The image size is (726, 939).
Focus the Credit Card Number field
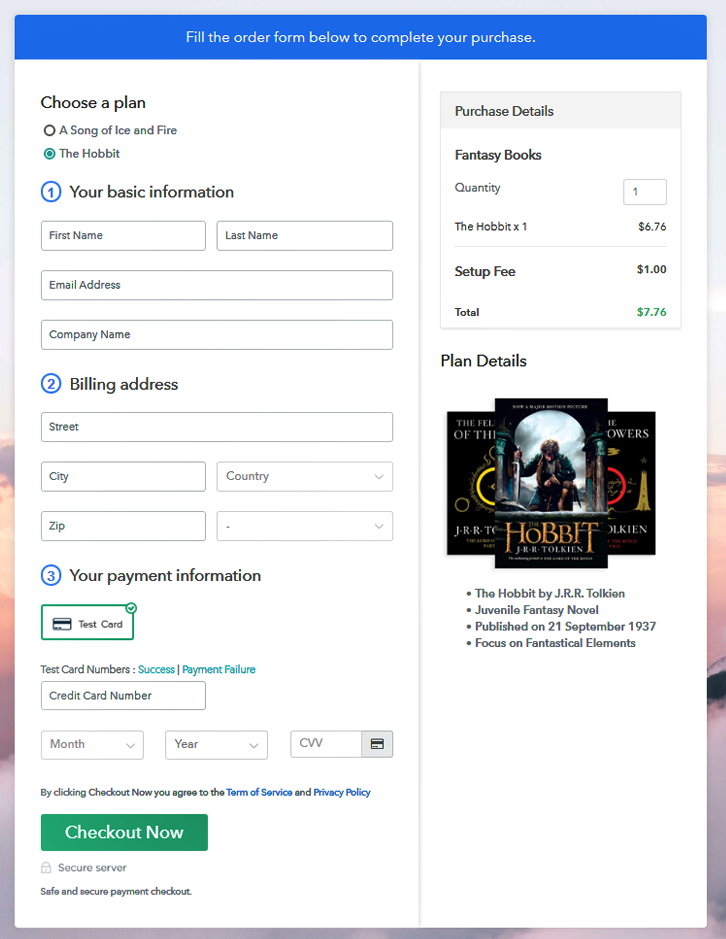[123, 695]
